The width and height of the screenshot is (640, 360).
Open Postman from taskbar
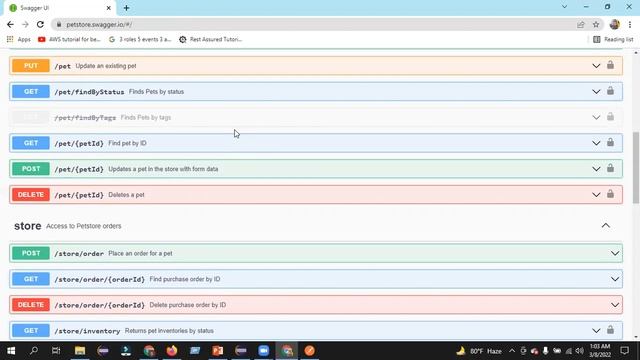(309, 351)
